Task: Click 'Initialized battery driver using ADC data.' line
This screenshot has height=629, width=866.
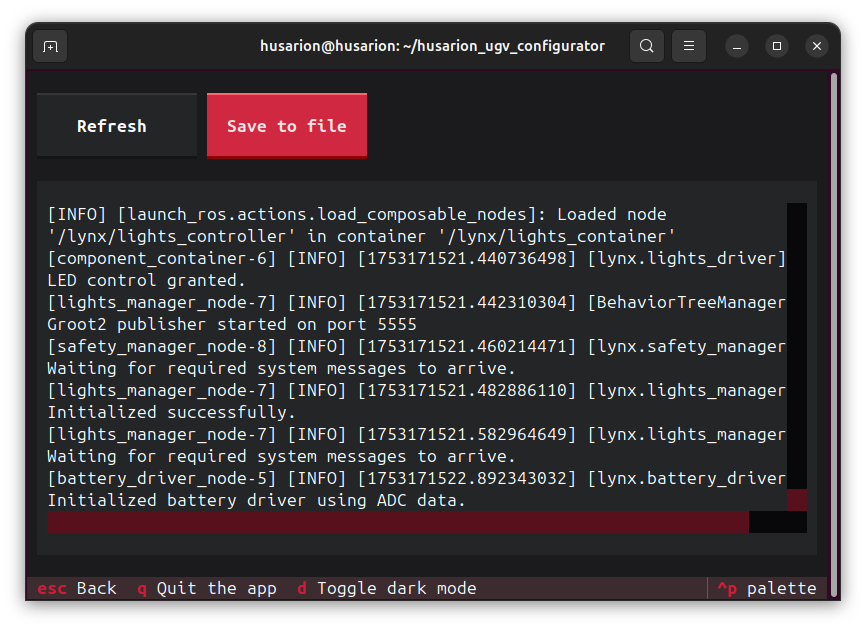Action: pyautogui.click(x=257, y=501)
